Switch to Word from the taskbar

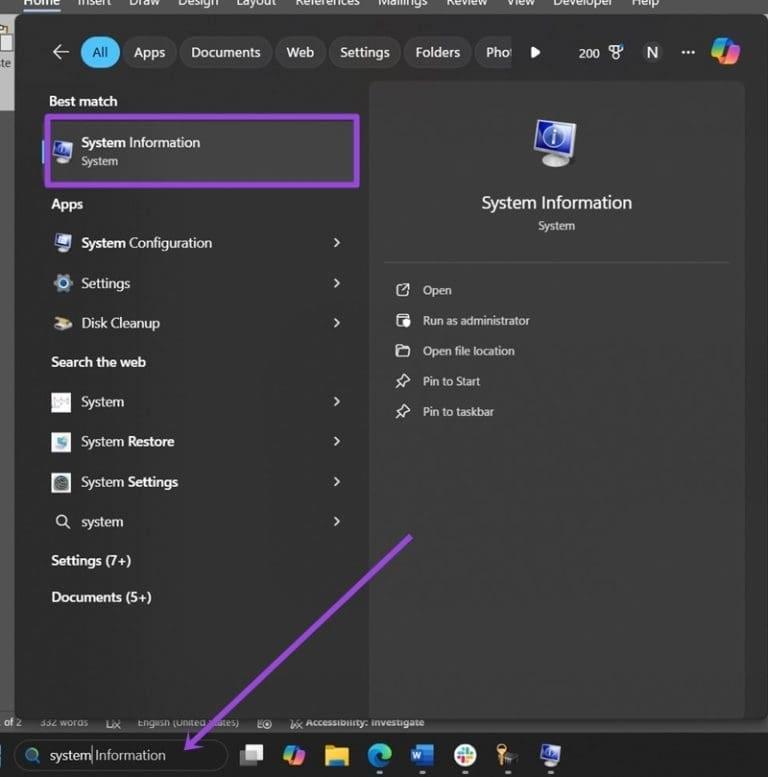click(422, 755)
